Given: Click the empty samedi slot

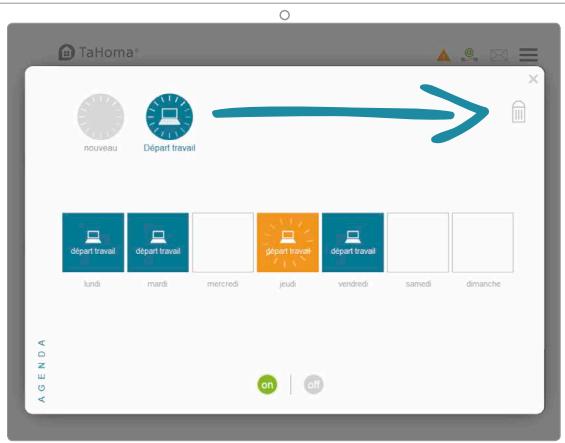Looking at the screenshot, I should tap(418, 242).
